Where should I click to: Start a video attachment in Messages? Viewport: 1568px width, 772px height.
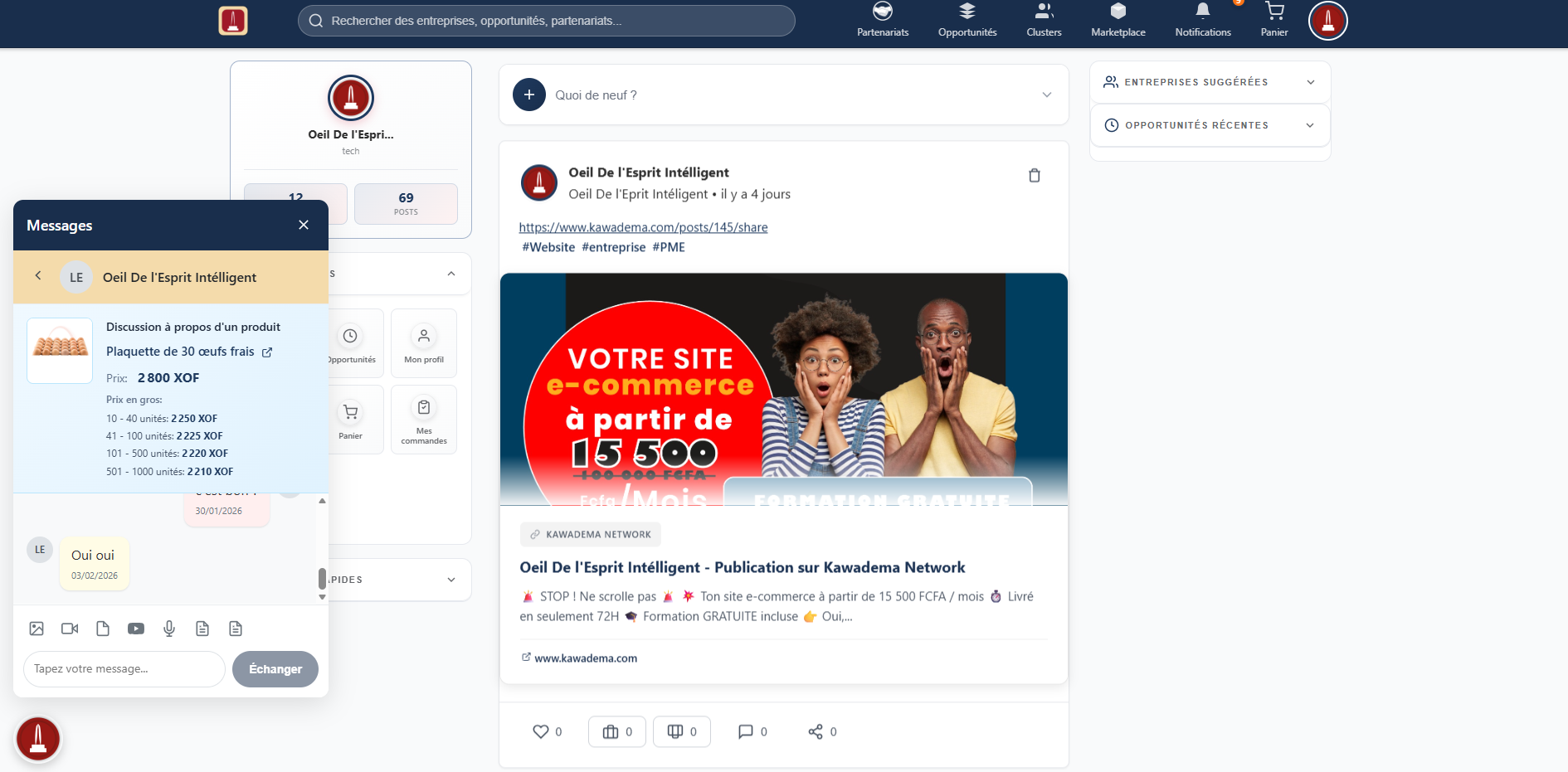pos(69,629)
